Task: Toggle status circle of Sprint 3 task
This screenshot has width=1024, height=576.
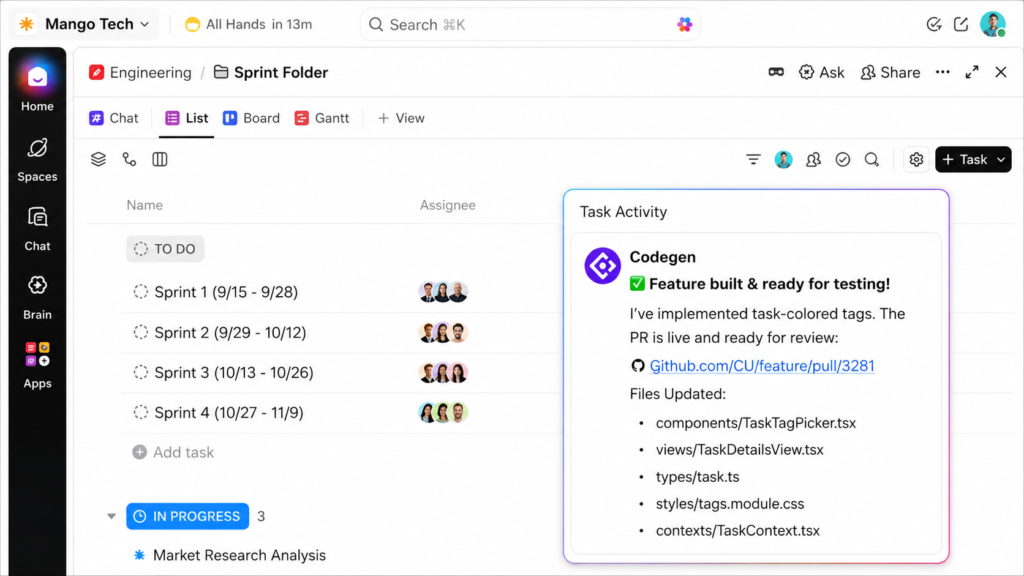Action: click(140, 372)
